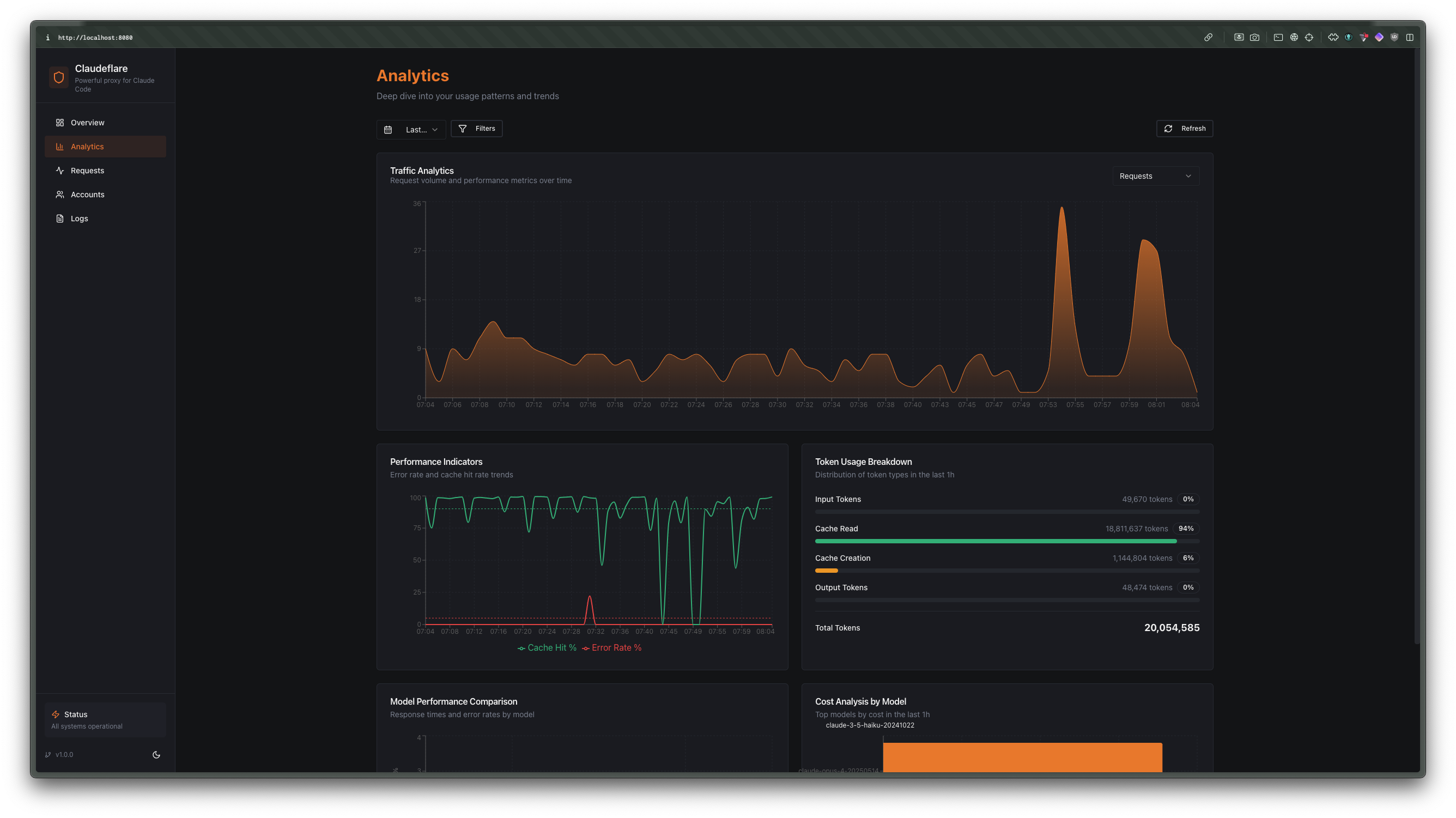Click the Claudeflare shield logo
The image size is (1456, 818).
pos(58,77)
